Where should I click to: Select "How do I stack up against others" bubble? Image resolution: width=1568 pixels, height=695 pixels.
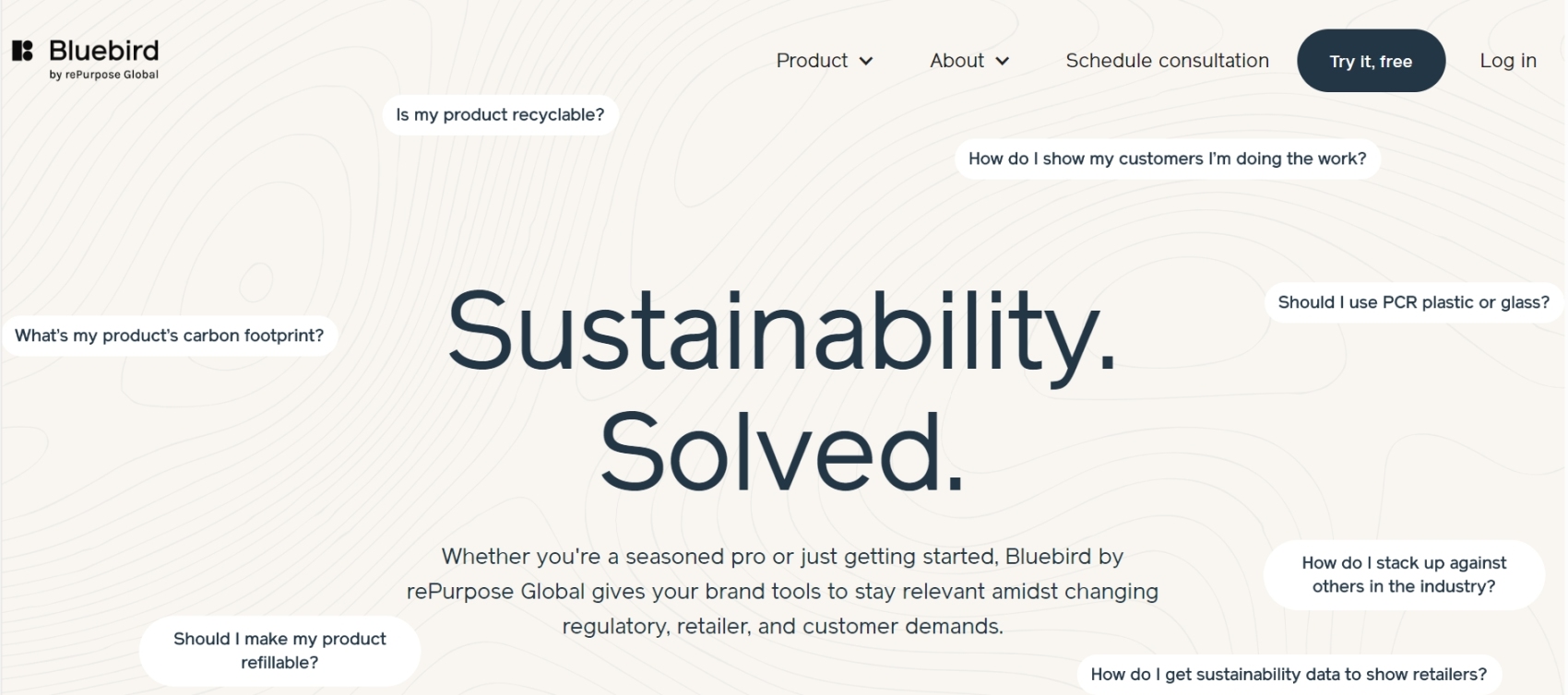1403,574
